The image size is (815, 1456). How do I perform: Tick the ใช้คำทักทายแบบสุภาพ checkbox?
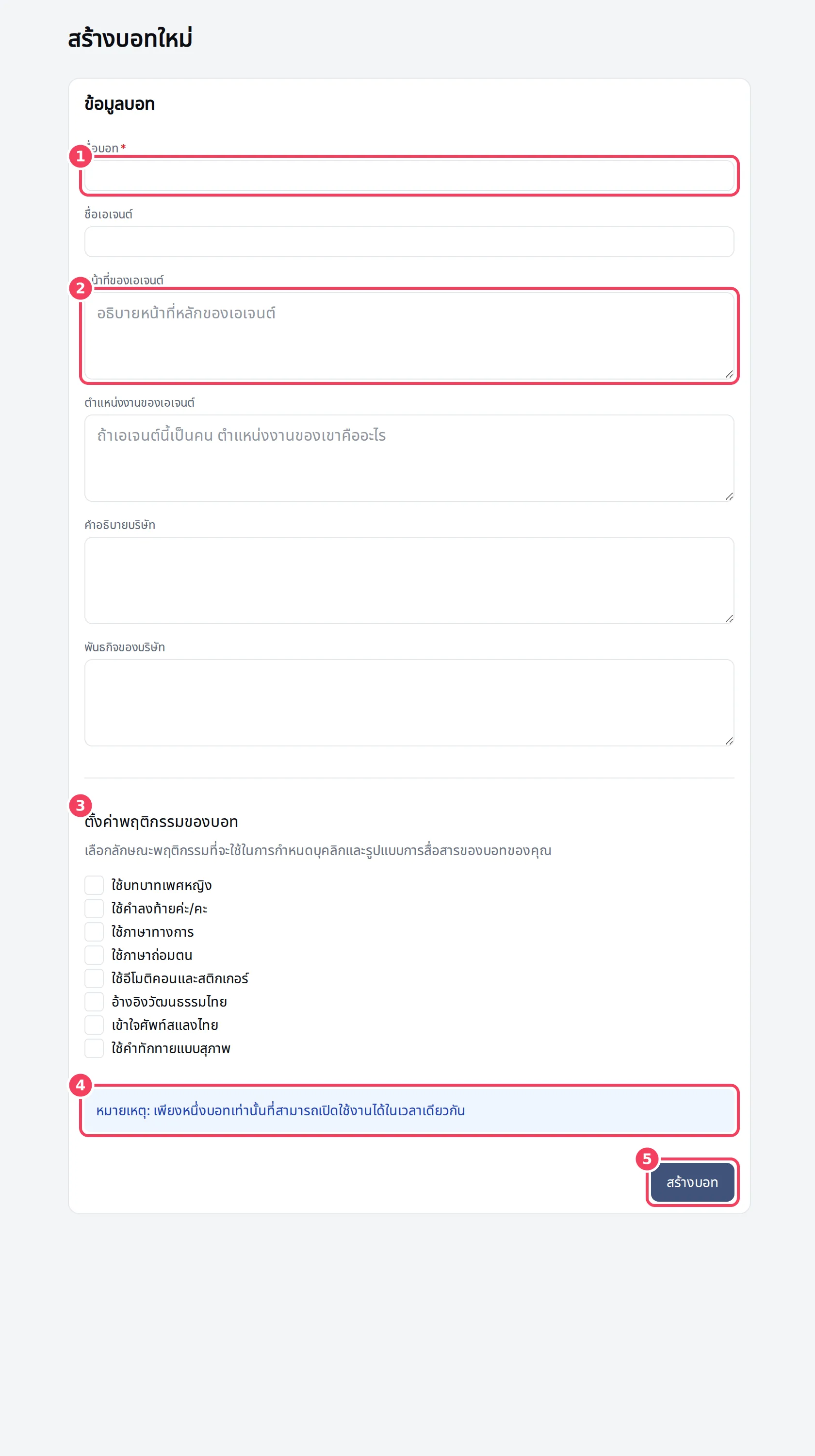tap(94, 1048)
